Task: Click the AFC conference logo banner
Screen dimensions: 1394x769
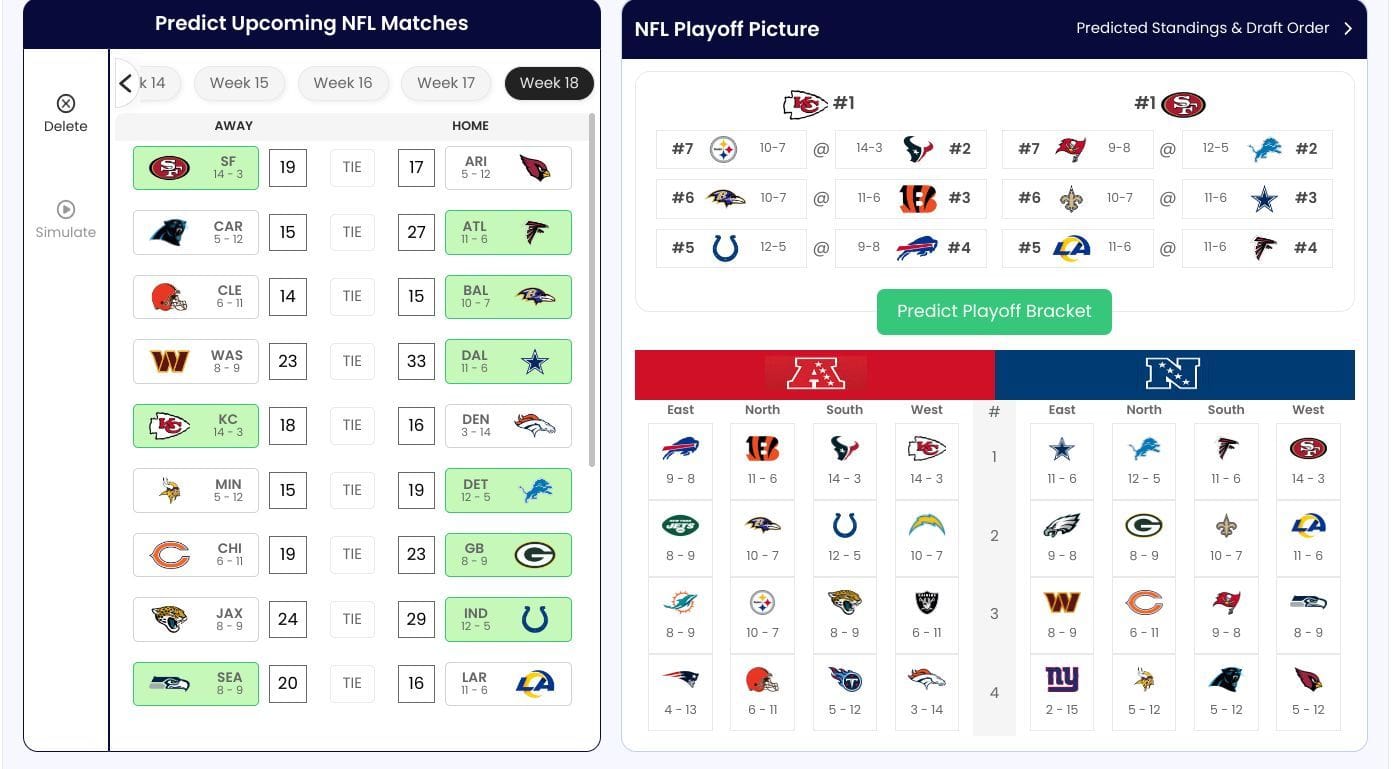Action: click(x=815, y=374)
